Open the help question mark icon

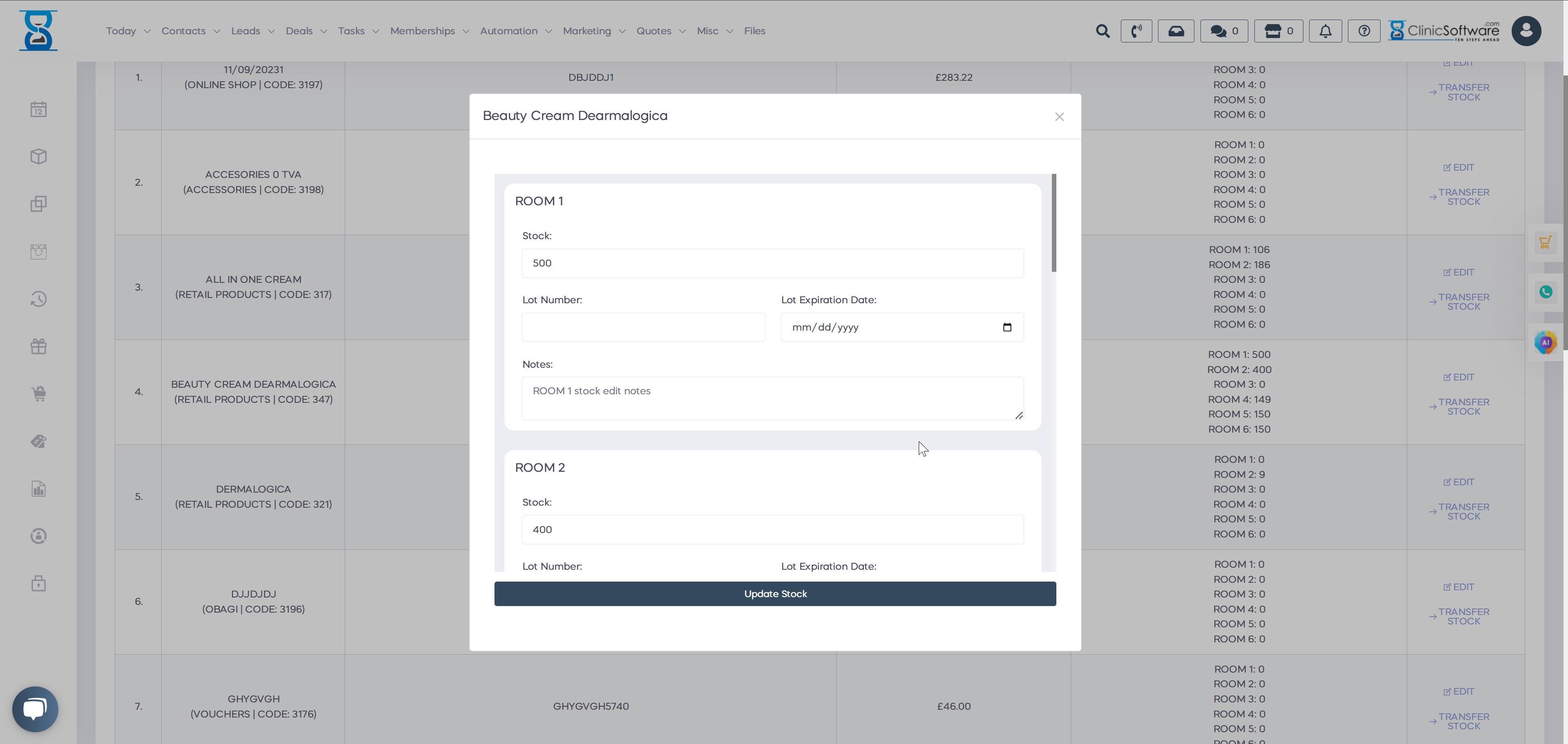(1363, 31)
